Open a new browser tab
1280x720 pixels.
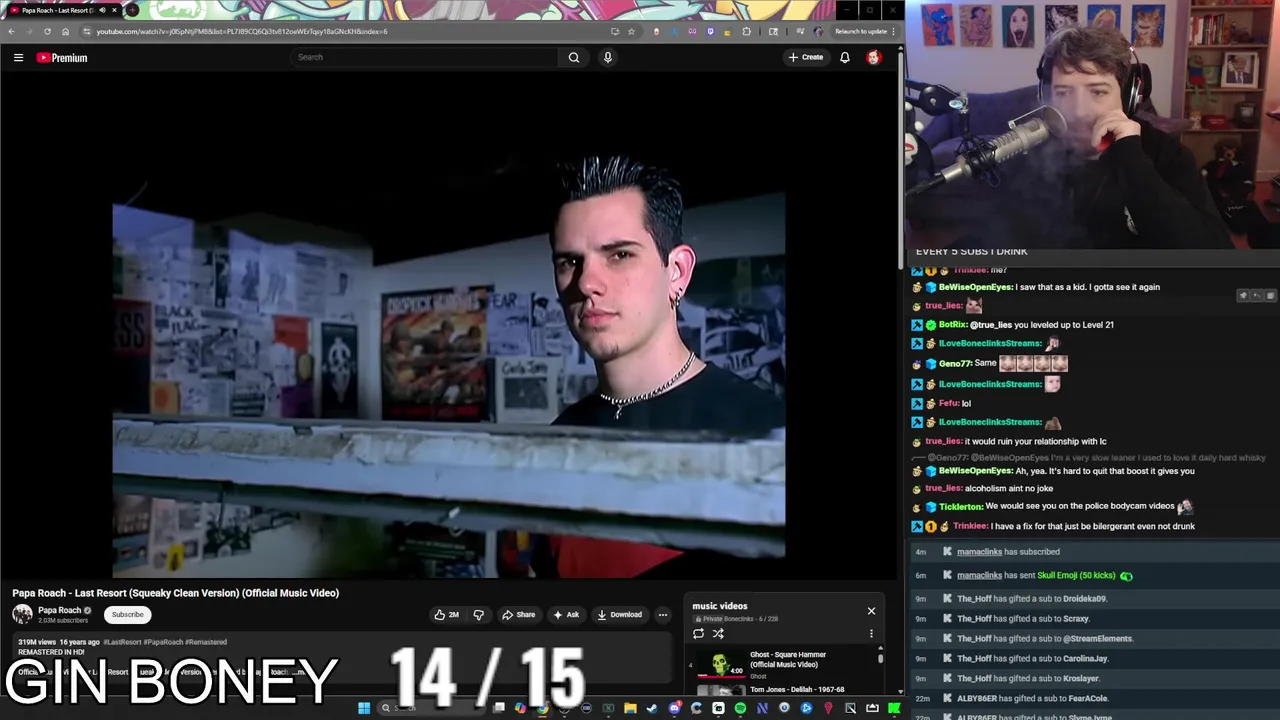click(132, 10)
